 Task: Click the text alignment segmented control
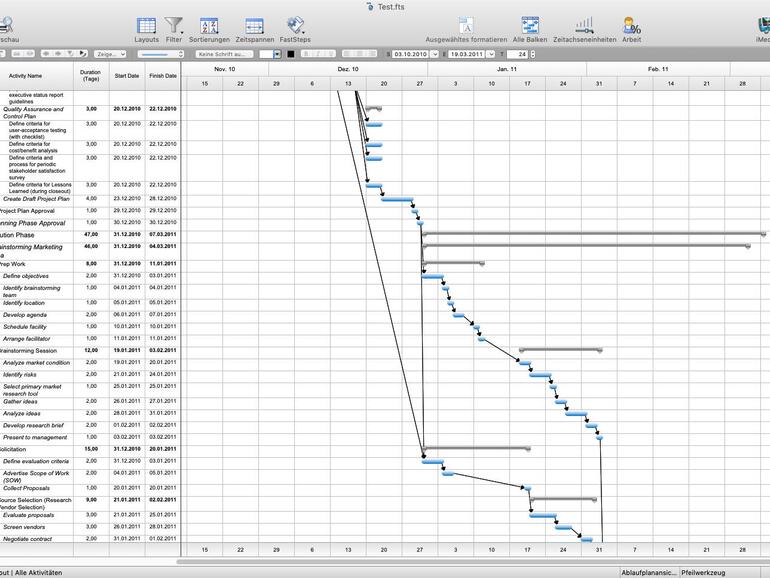pyautogui.click(x=359, y=54)
